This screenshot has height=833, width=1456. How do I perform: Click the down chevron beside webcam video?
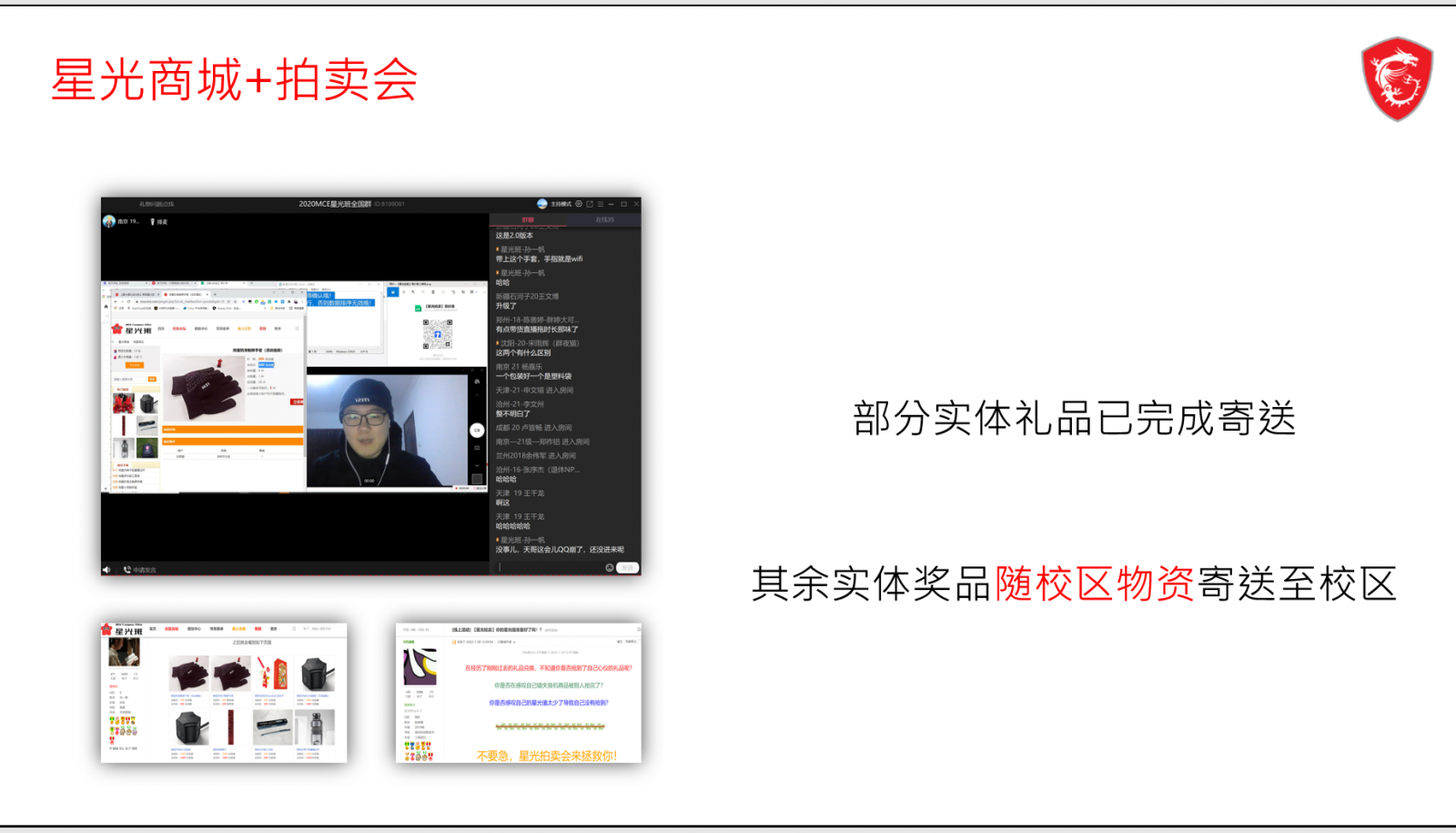click(477, 465)
